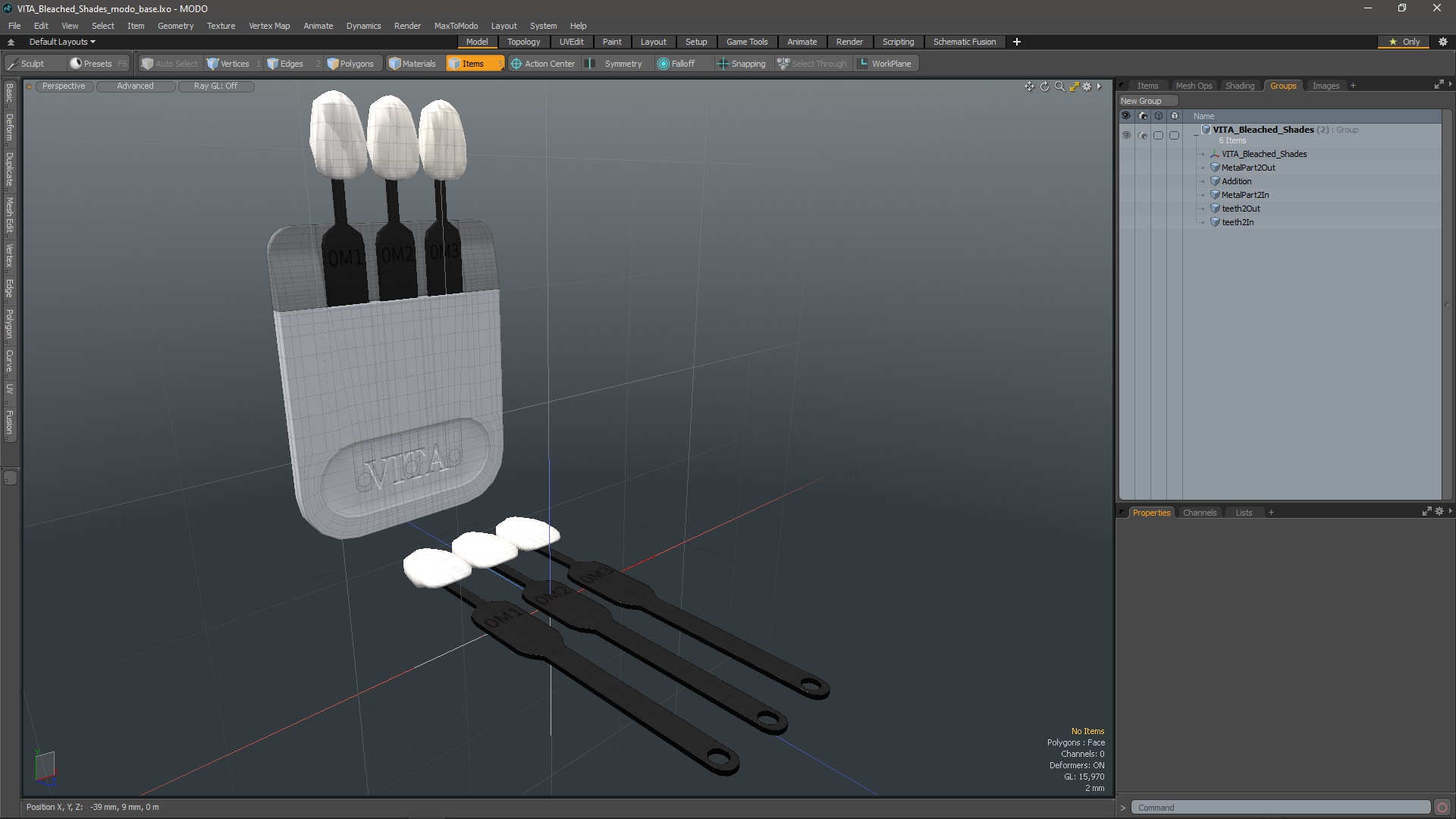Select MetalPart2In mesh item
The width and height of the screenshot is (1456, 819).
click(1245, 195)
